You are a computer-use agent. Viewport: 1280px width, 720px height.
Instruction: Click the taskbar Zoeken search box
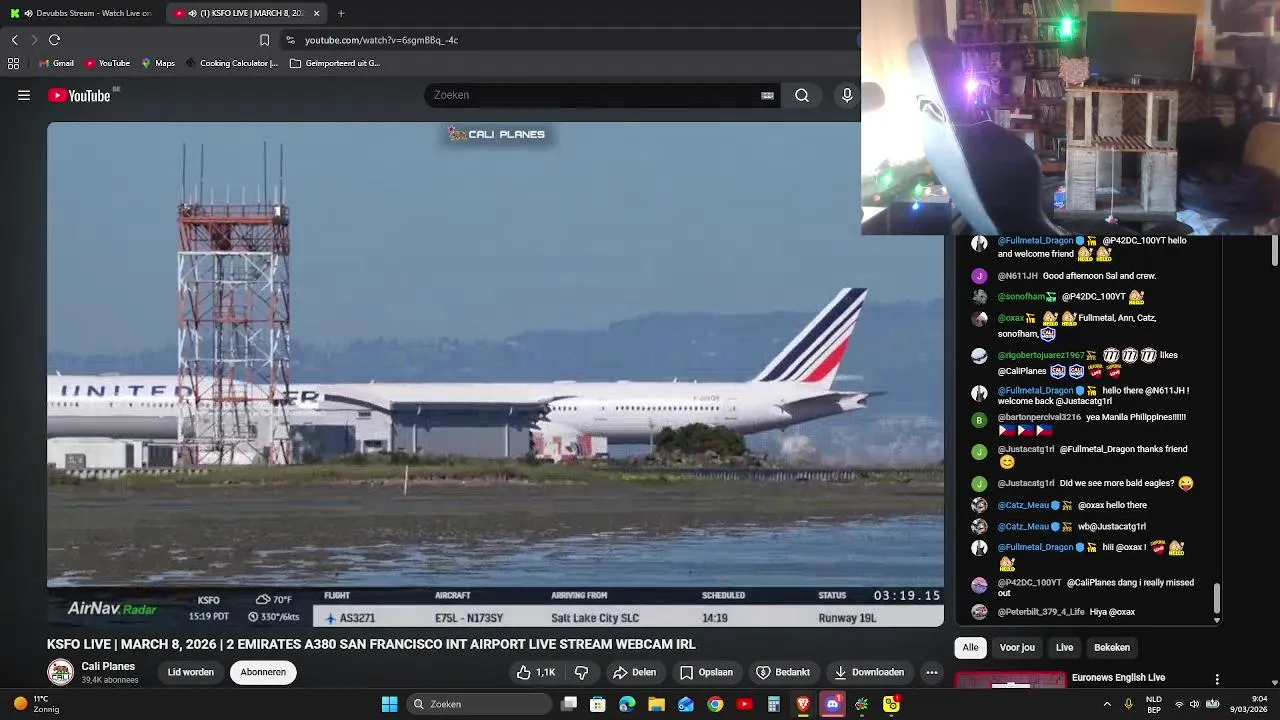(482, 704)
